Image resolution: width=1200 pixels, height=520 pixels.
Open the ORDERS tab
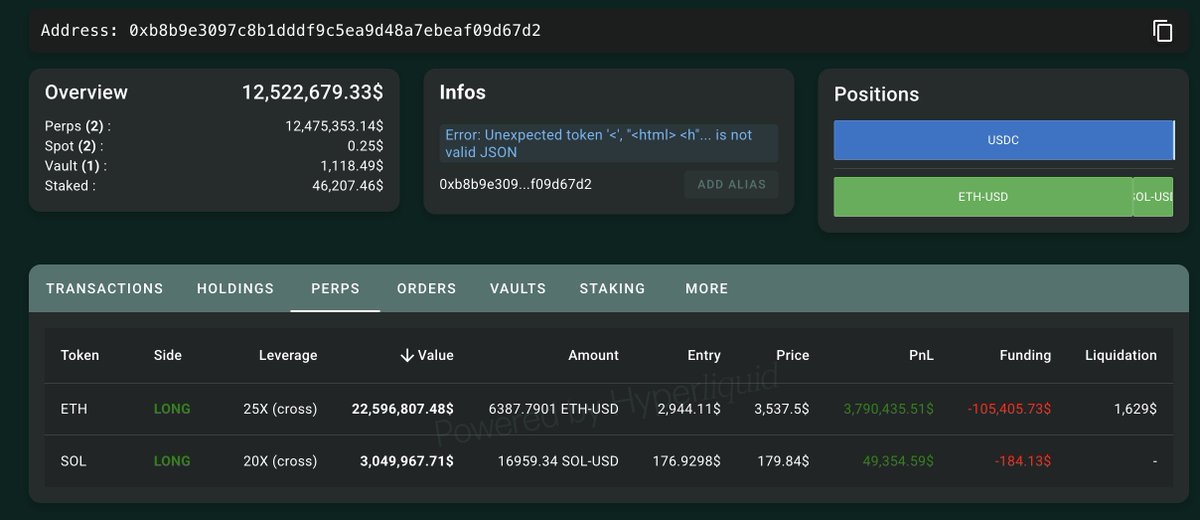[426, 288]
